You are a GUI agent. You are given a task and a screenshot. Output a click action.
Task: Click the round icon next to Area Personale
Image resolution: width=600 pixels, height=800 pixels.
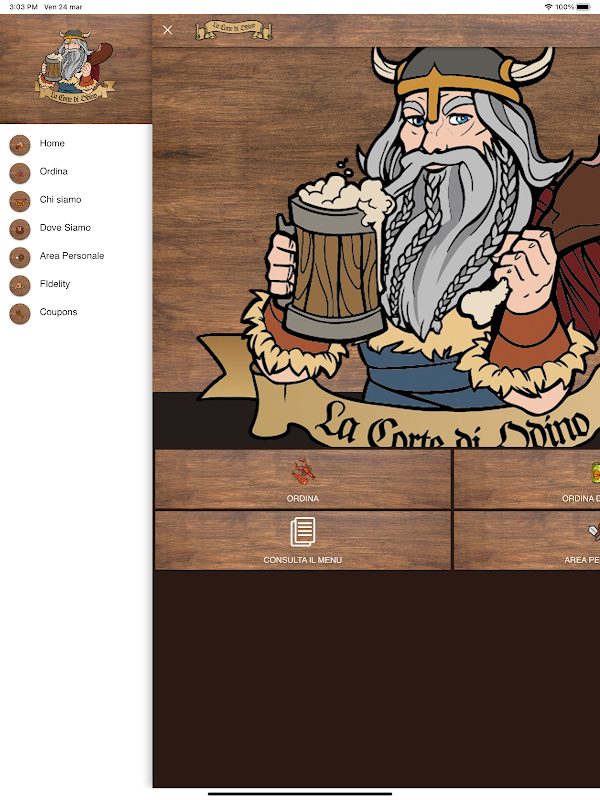pos(20,257)
